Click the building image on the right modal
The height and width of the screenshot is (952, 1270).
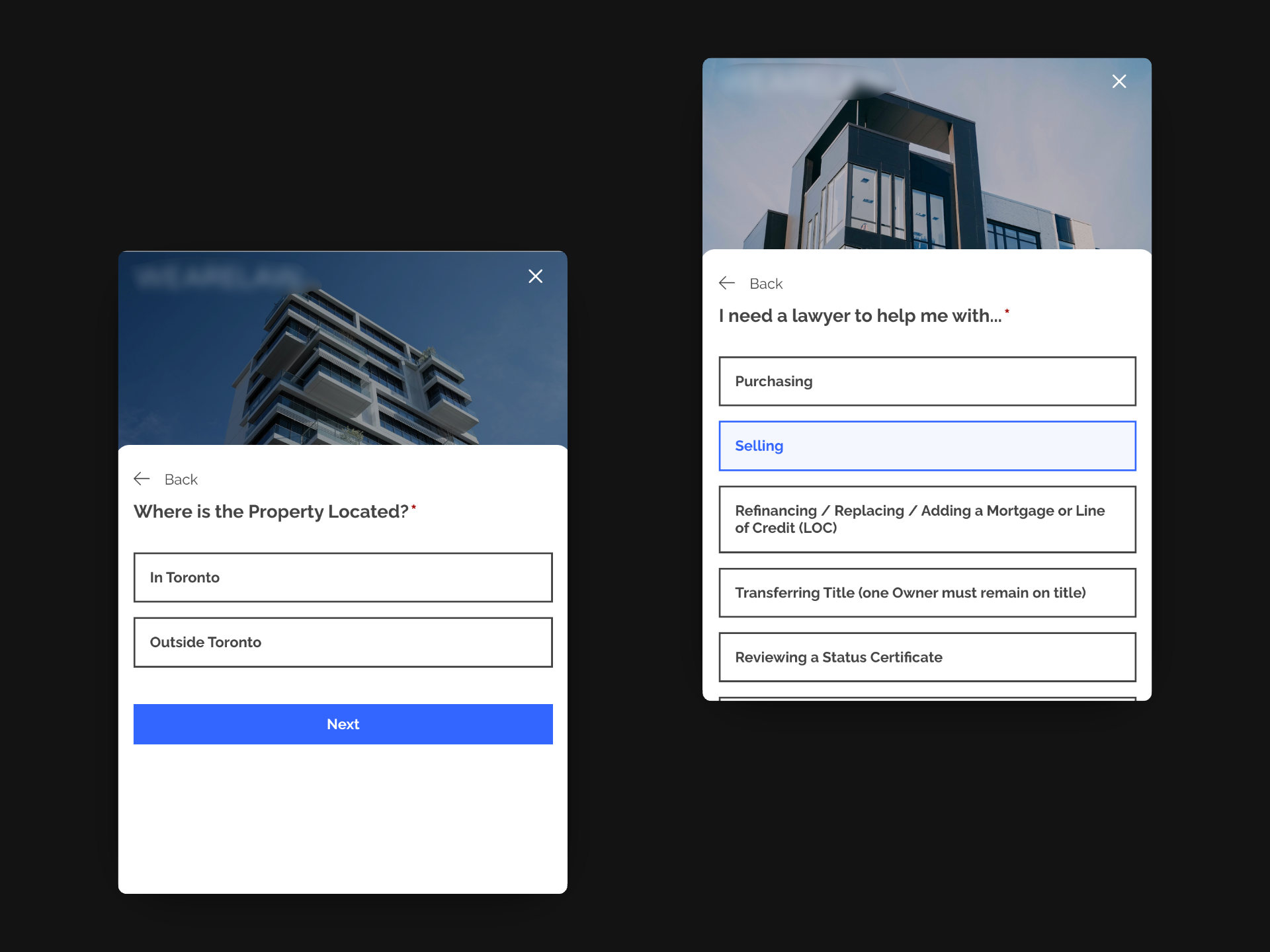click(926, 165)
